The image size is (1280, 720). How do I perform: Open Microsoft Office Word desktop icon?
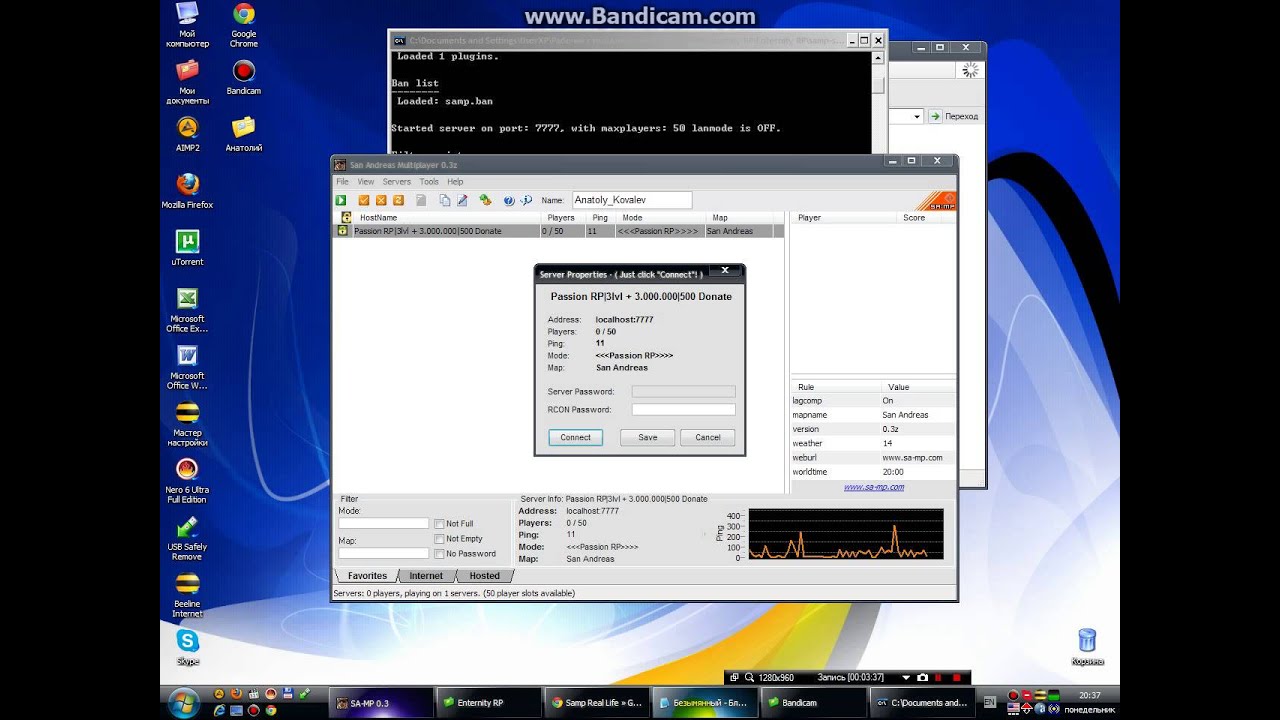[187, 367]
